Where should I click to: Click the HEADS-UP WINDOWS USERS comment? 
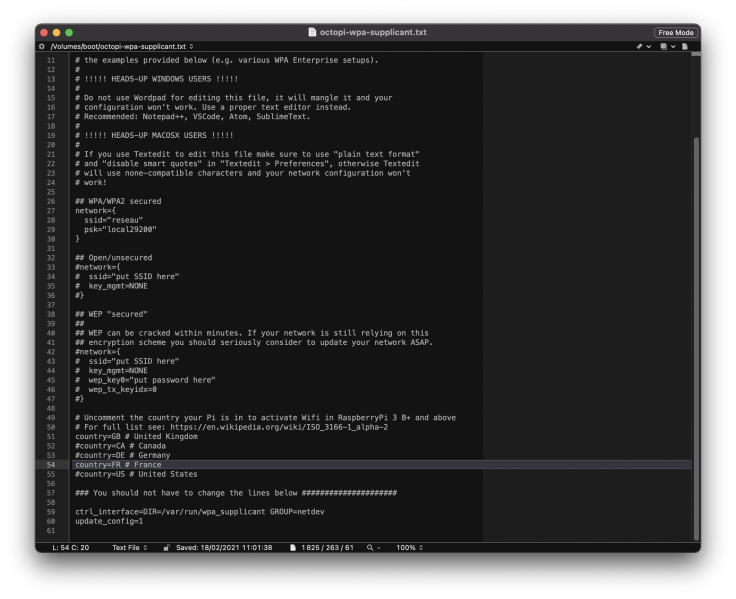[x=156, y=79]
